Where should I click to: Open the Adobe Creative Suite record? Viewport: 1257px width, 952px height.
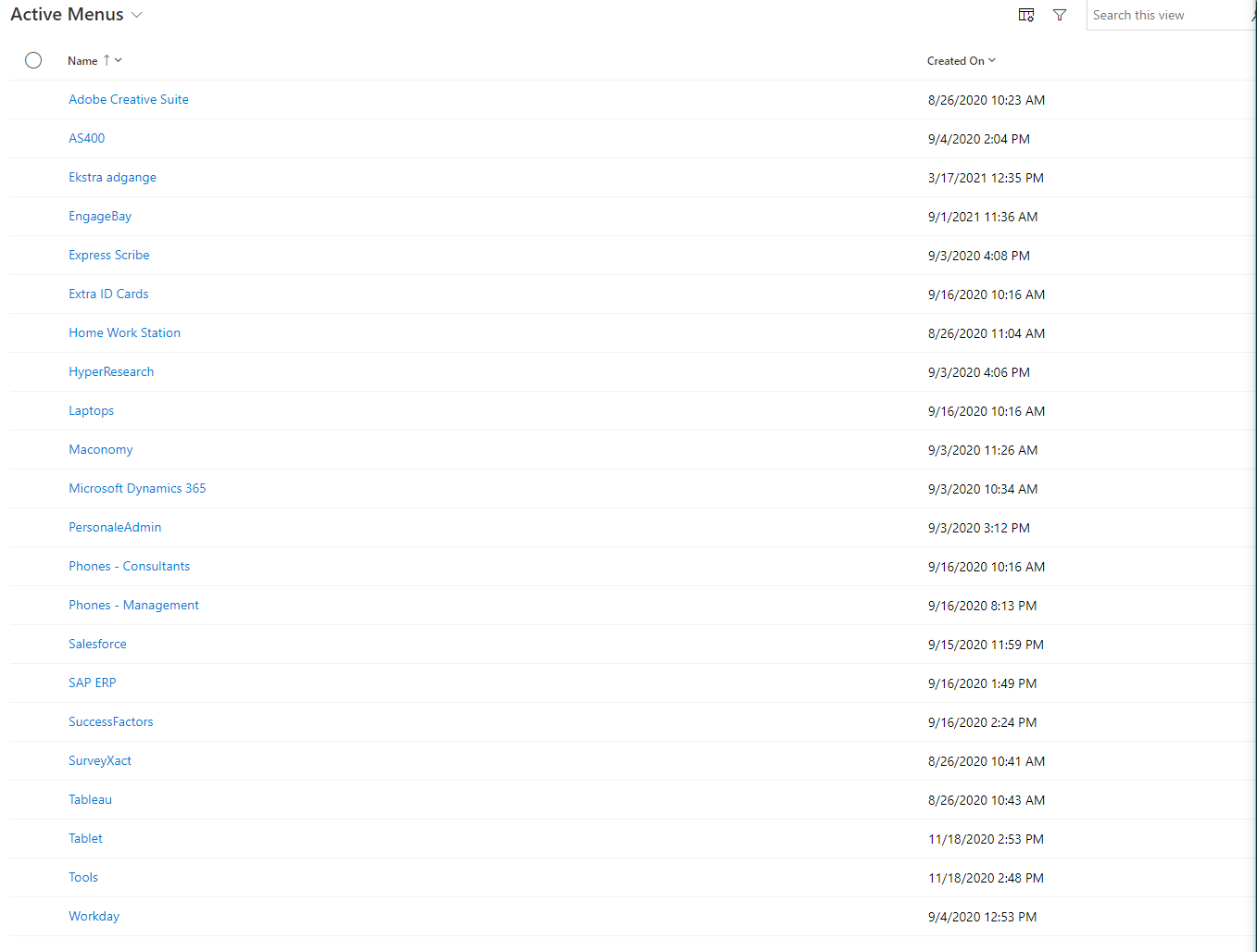129,100
